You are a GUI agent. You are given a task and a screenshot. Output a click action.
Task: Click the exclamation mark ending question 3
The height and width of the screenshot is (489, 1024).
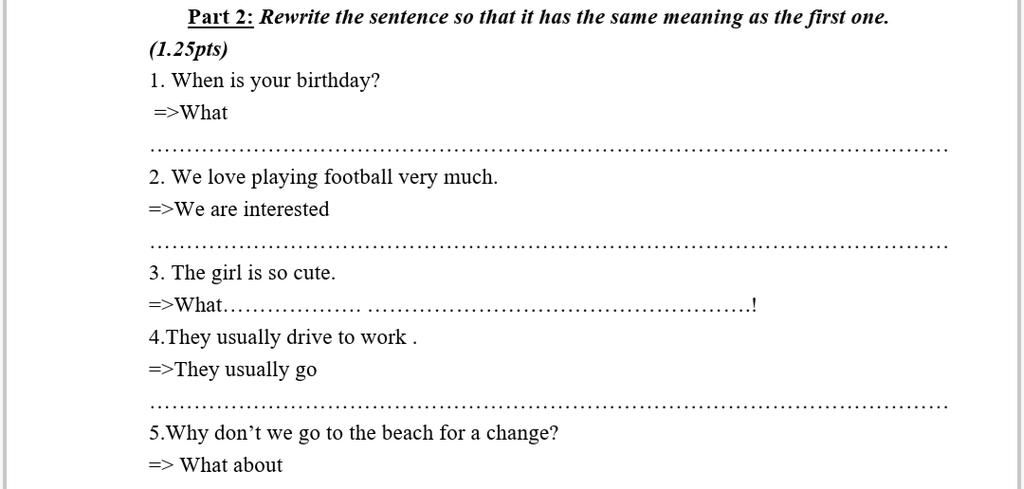pyautogui.click(x=754, y=304)
